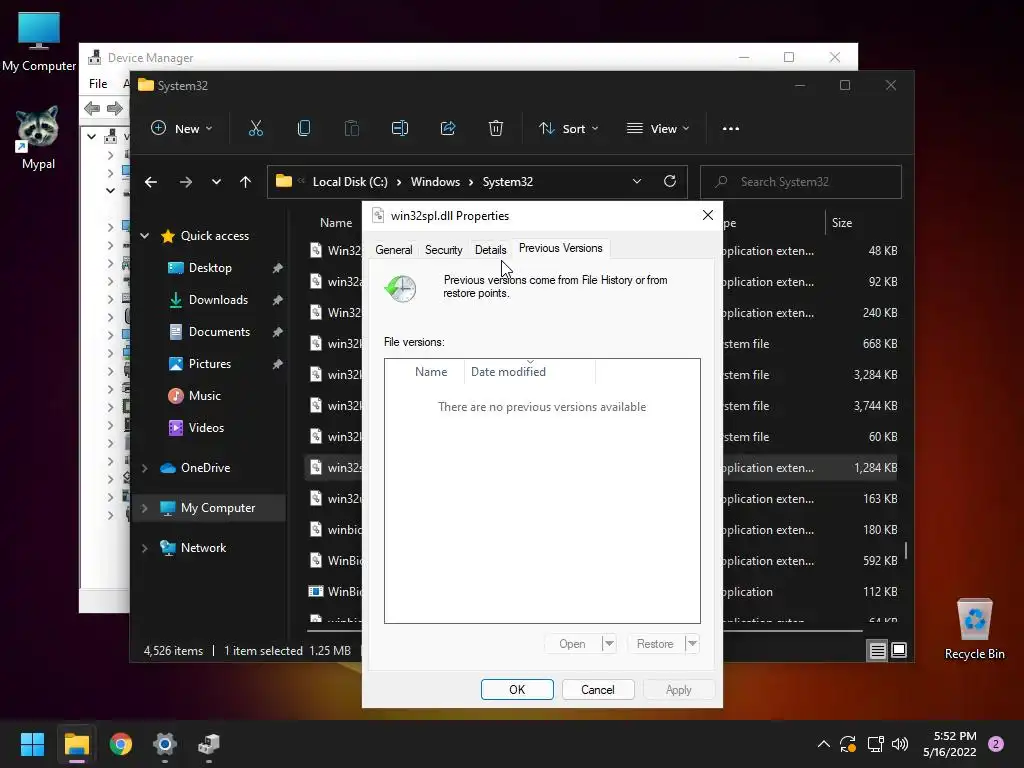The width and height of the screenshot is (1024, 768).
Task: Open Downloads in Quick access
Action: point(218,300)
